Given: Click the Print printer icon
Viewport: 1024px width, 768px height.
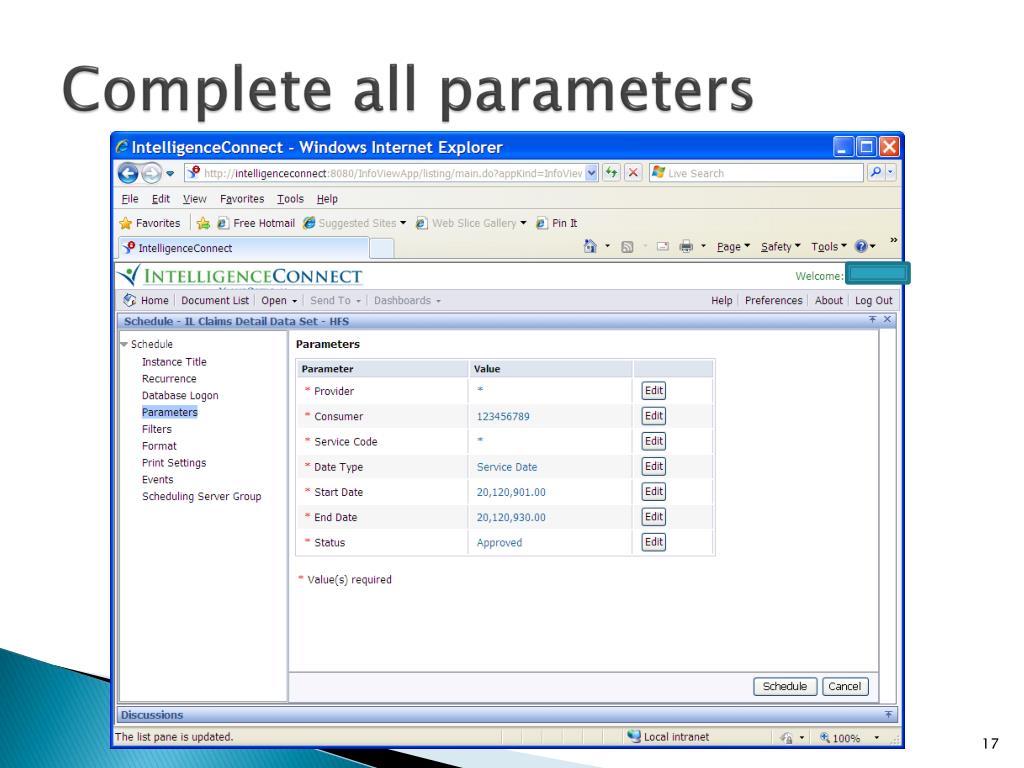Looking at the screenshot, I should tap(688, 247).
